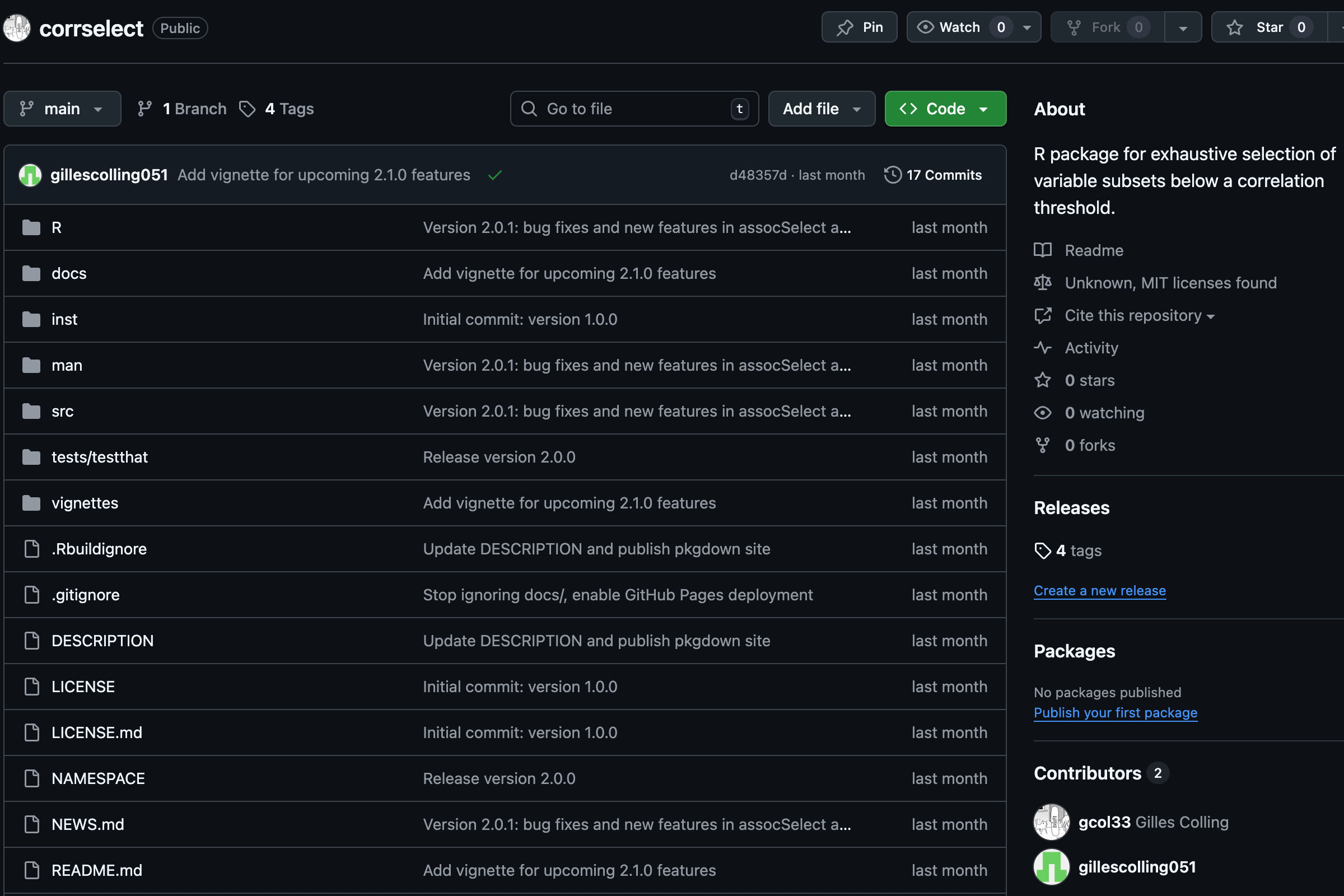Open the NEWS.md file
1344x896 pixels.
tap(87, 824)
